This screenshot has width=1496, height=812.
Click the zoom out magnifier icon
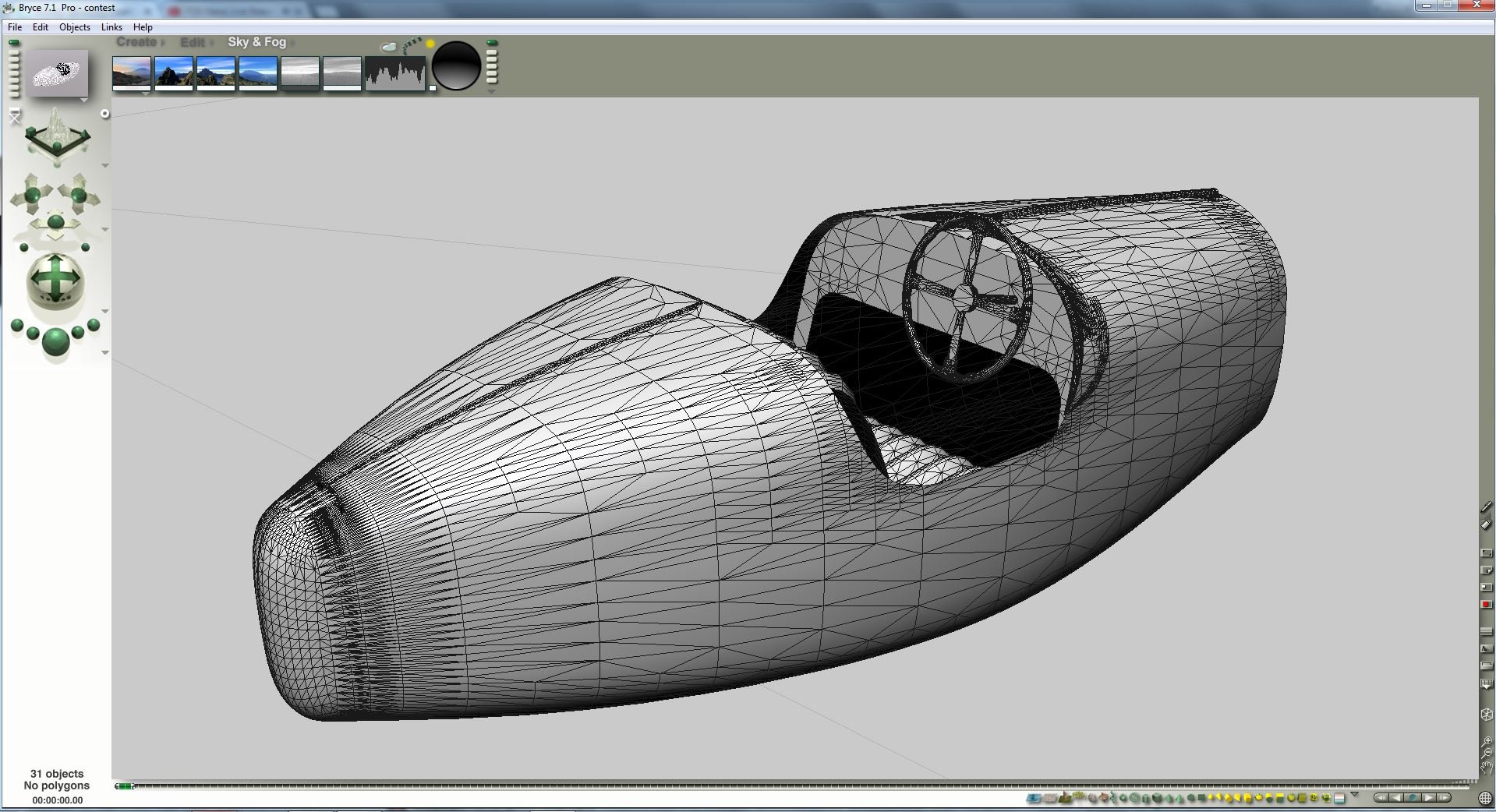pyautogui.click(x=1487, y=753)
